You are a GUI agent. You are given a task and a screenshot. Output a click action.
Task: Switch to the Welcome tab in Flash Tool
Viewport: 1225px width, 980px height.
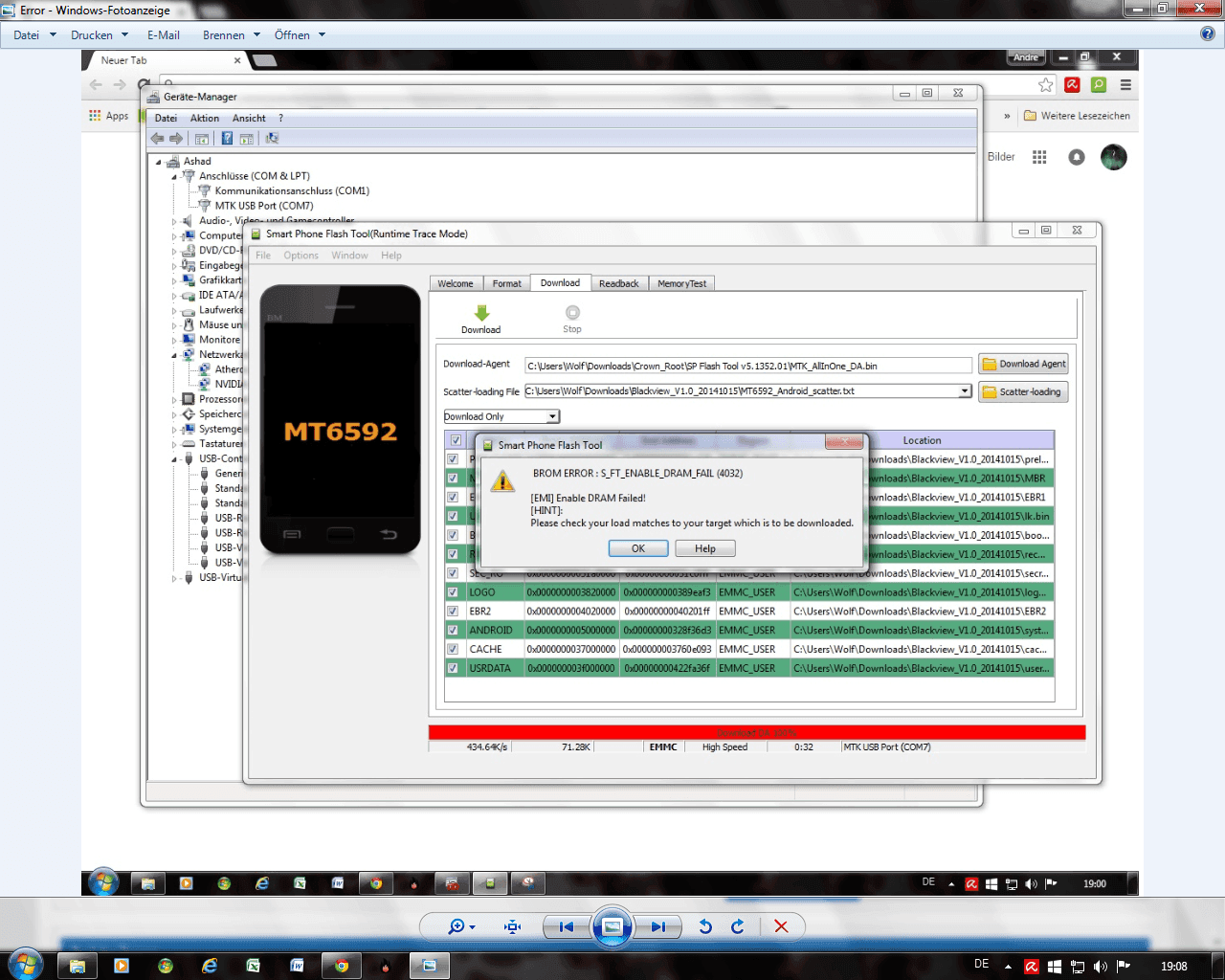456,283
